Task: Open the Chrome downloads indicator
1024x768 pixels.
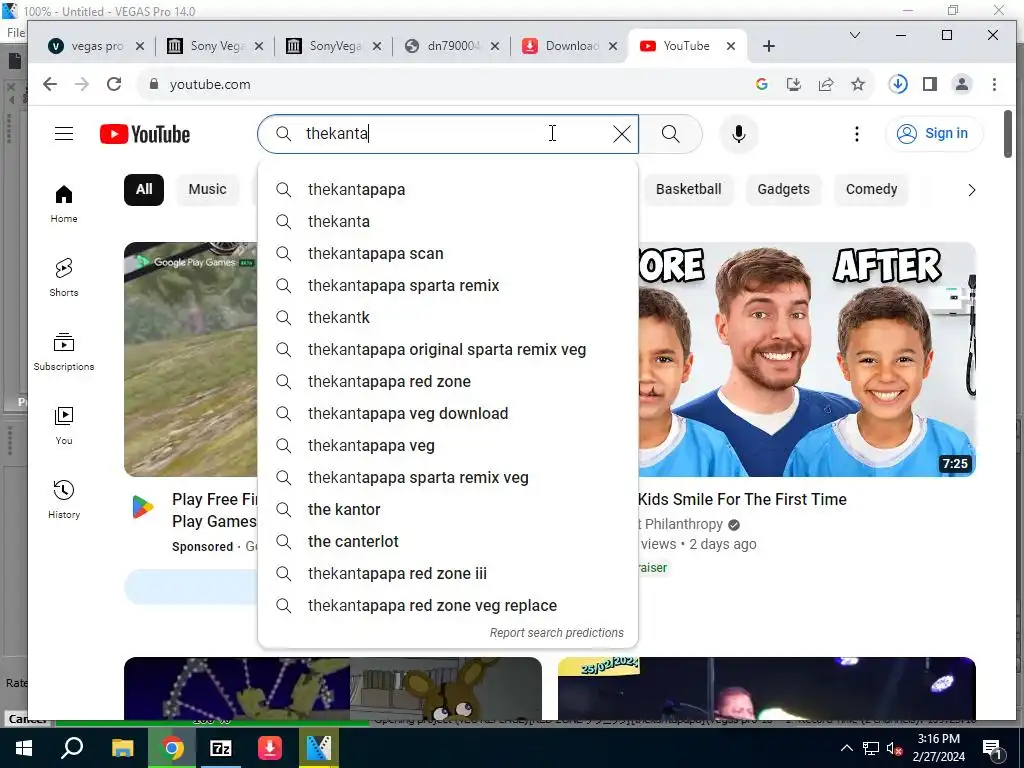Action: tap(898, 84)
